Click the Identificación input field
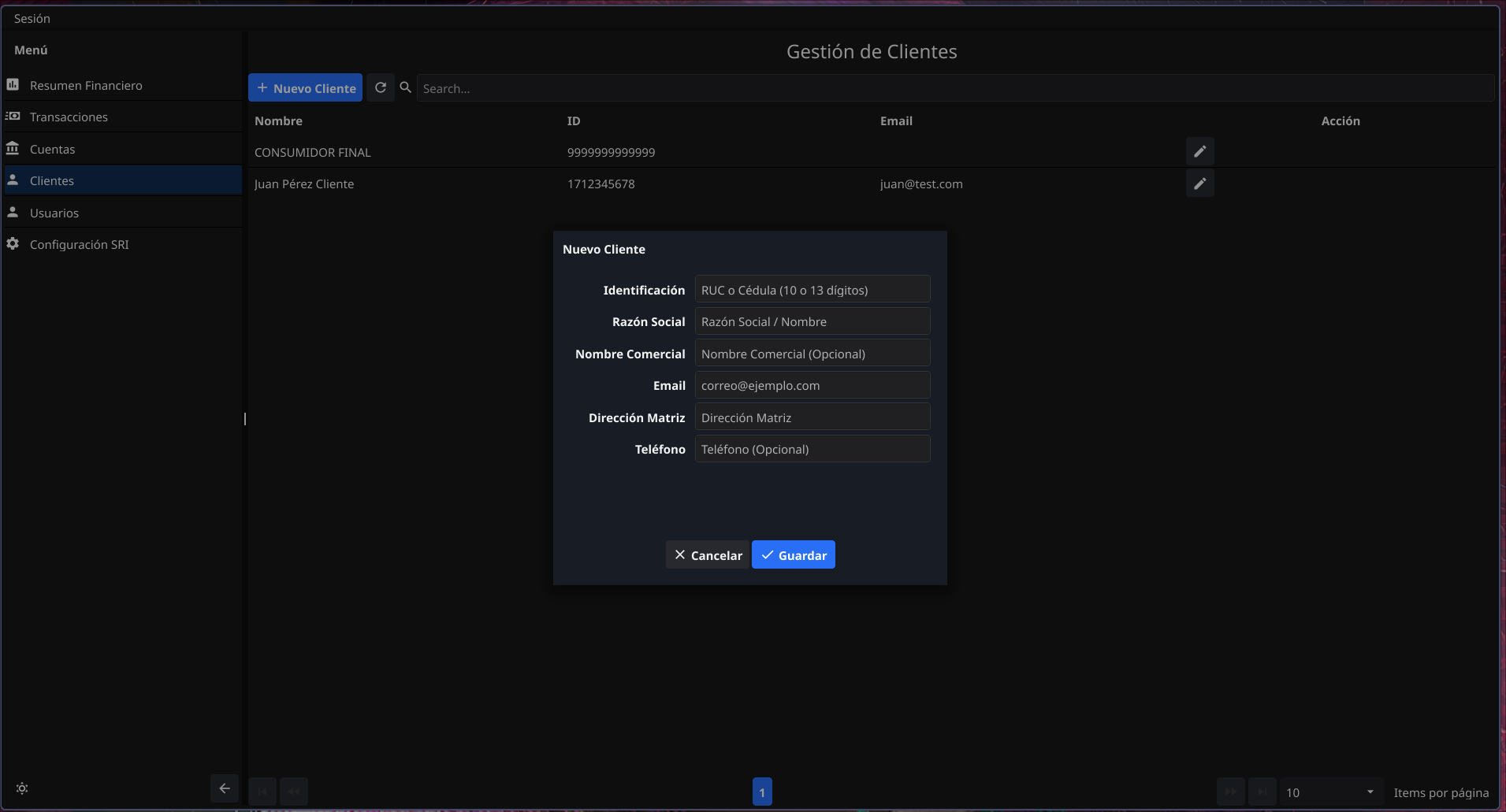 click(x=812, y=289)
